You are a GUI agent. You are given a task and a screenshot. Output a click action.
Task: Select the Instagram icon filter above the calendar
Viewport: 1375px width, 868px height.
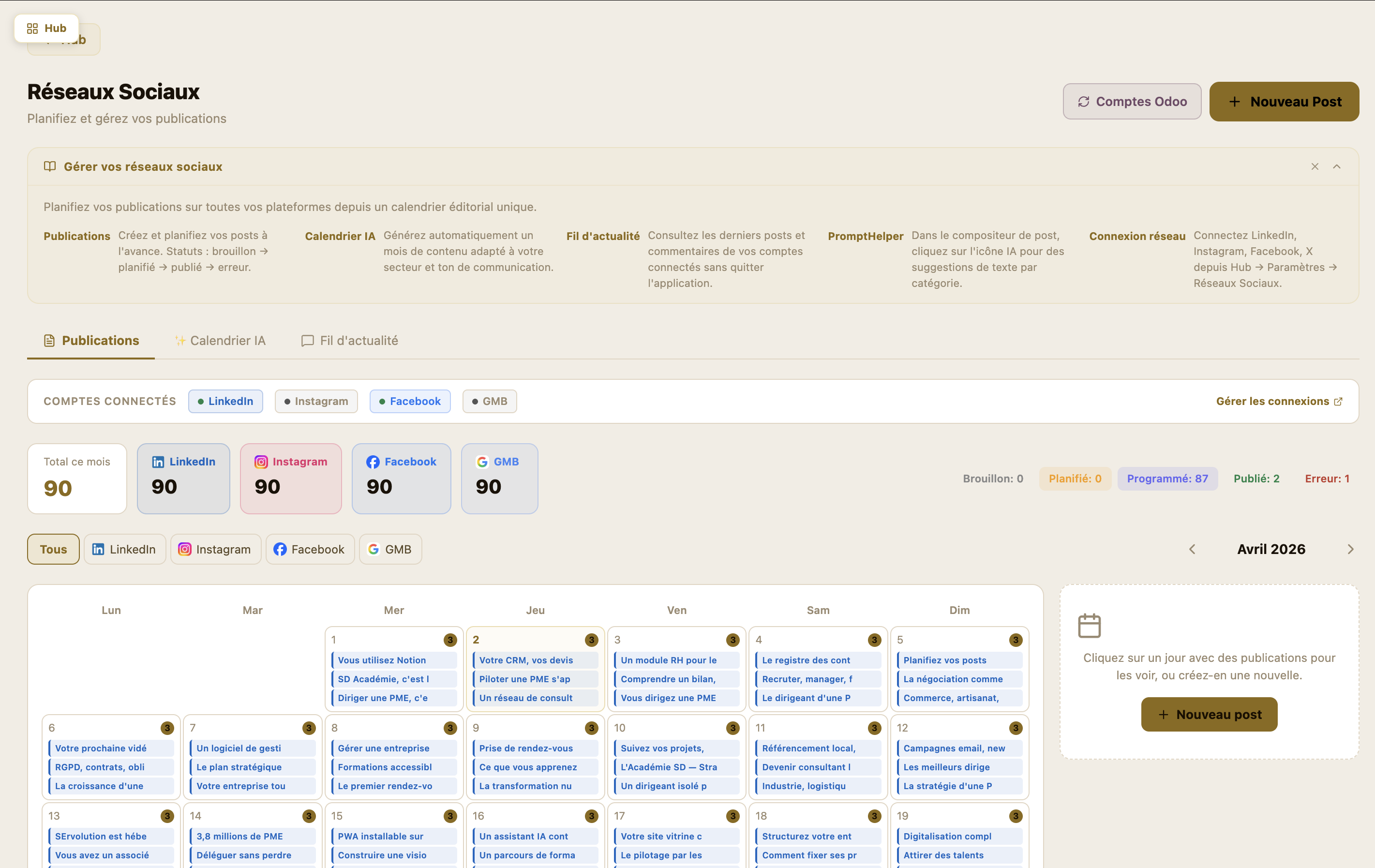pos(184,549)
